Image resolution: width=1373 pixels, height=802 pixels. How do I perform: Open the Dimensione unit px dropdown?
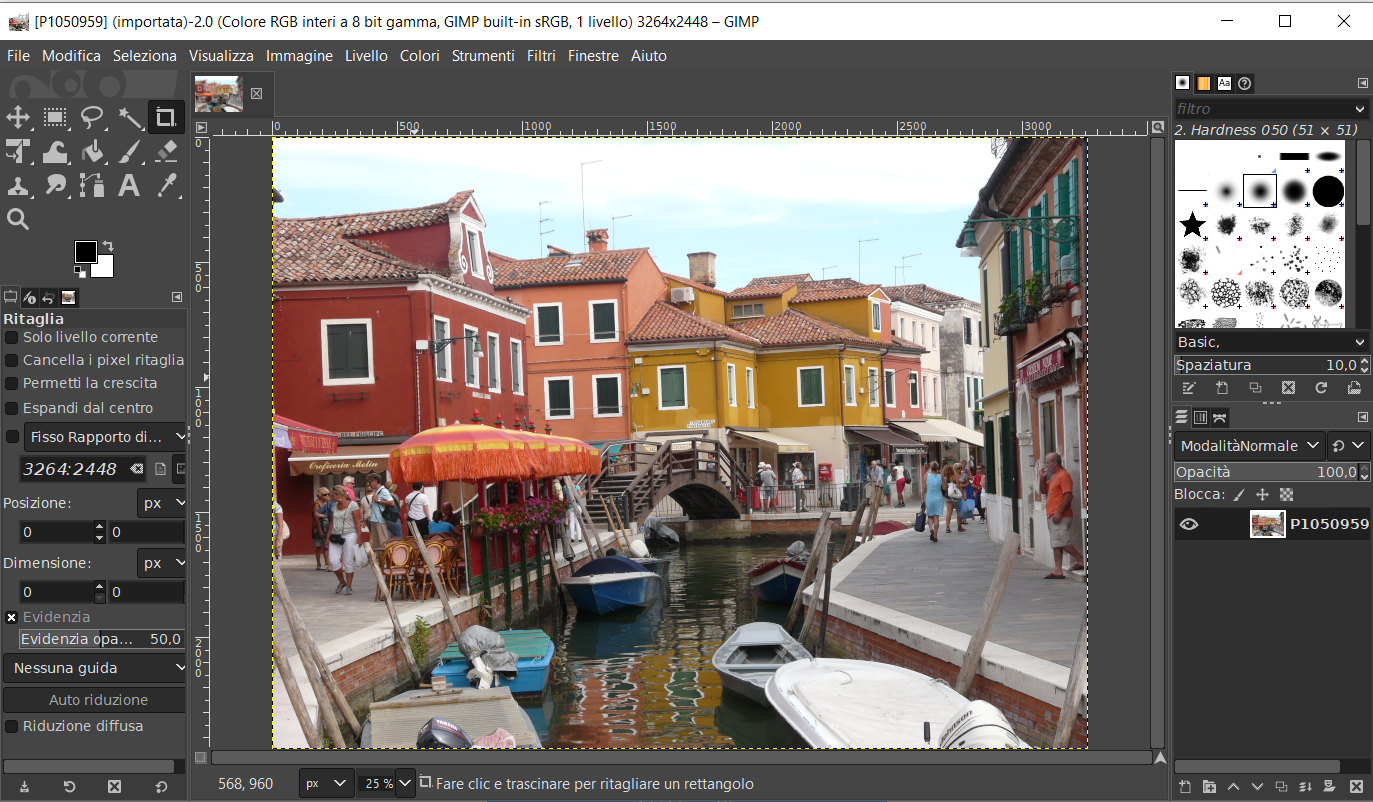[163, 563]
